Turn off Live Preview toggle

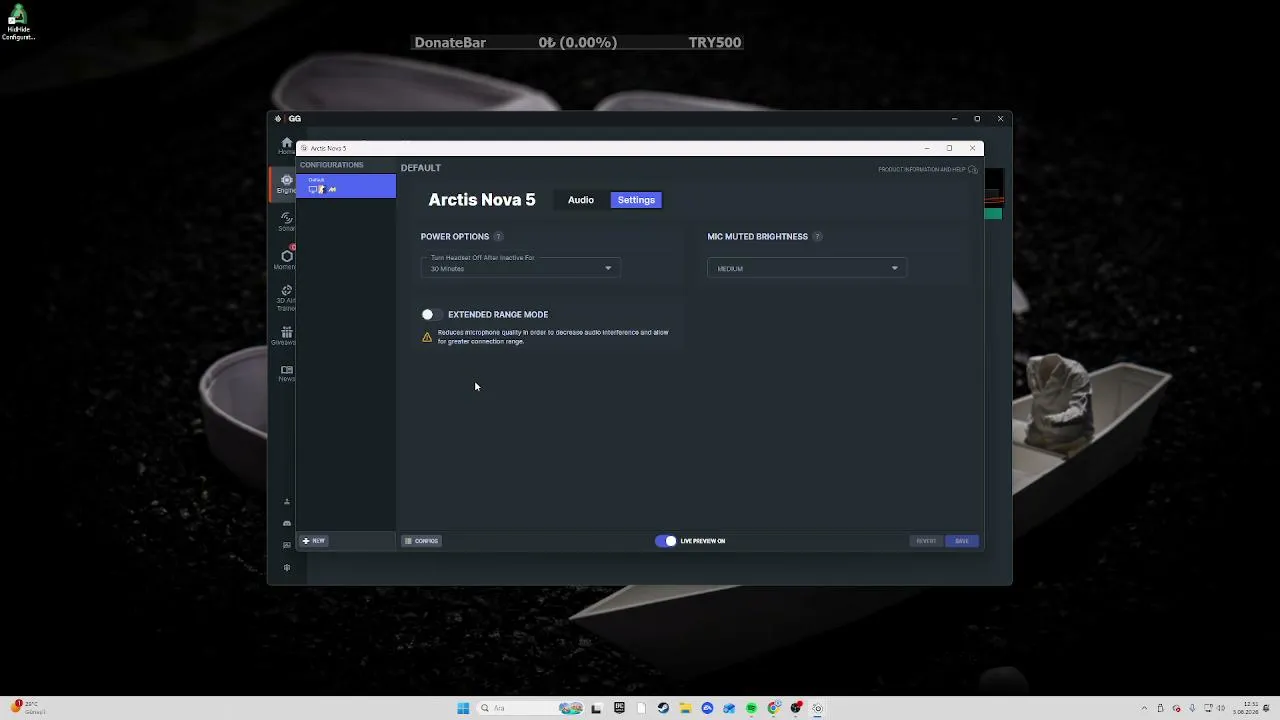[666, 541]
